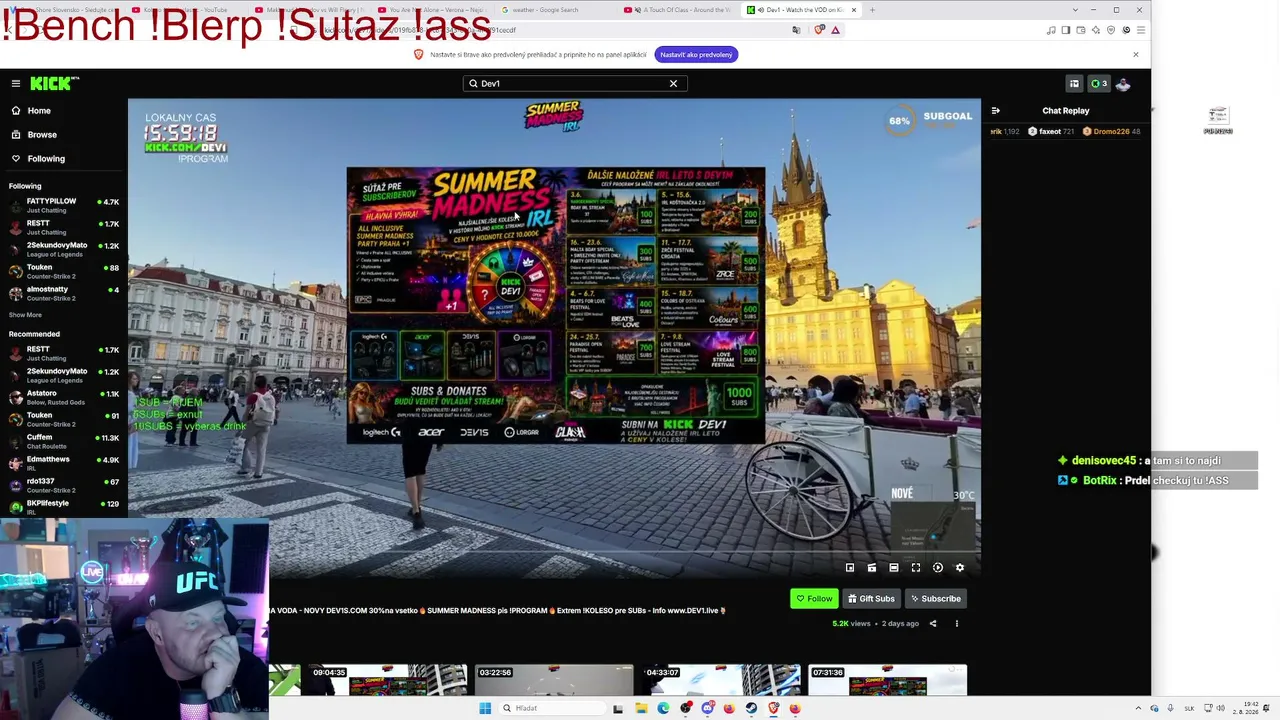Switch to the You Are Not Alone tab

tap(430, 10)
